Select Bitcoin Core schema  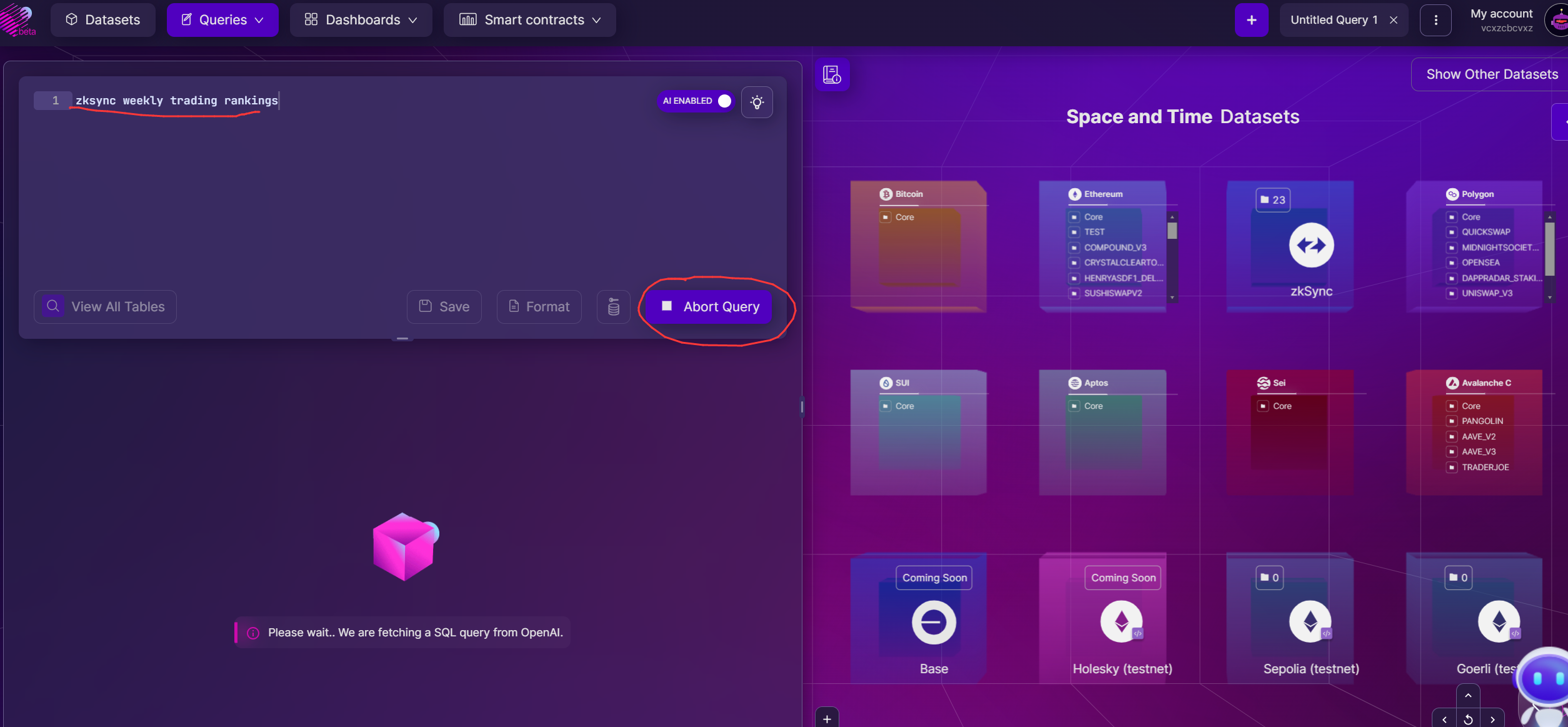(x=898, y=217)
